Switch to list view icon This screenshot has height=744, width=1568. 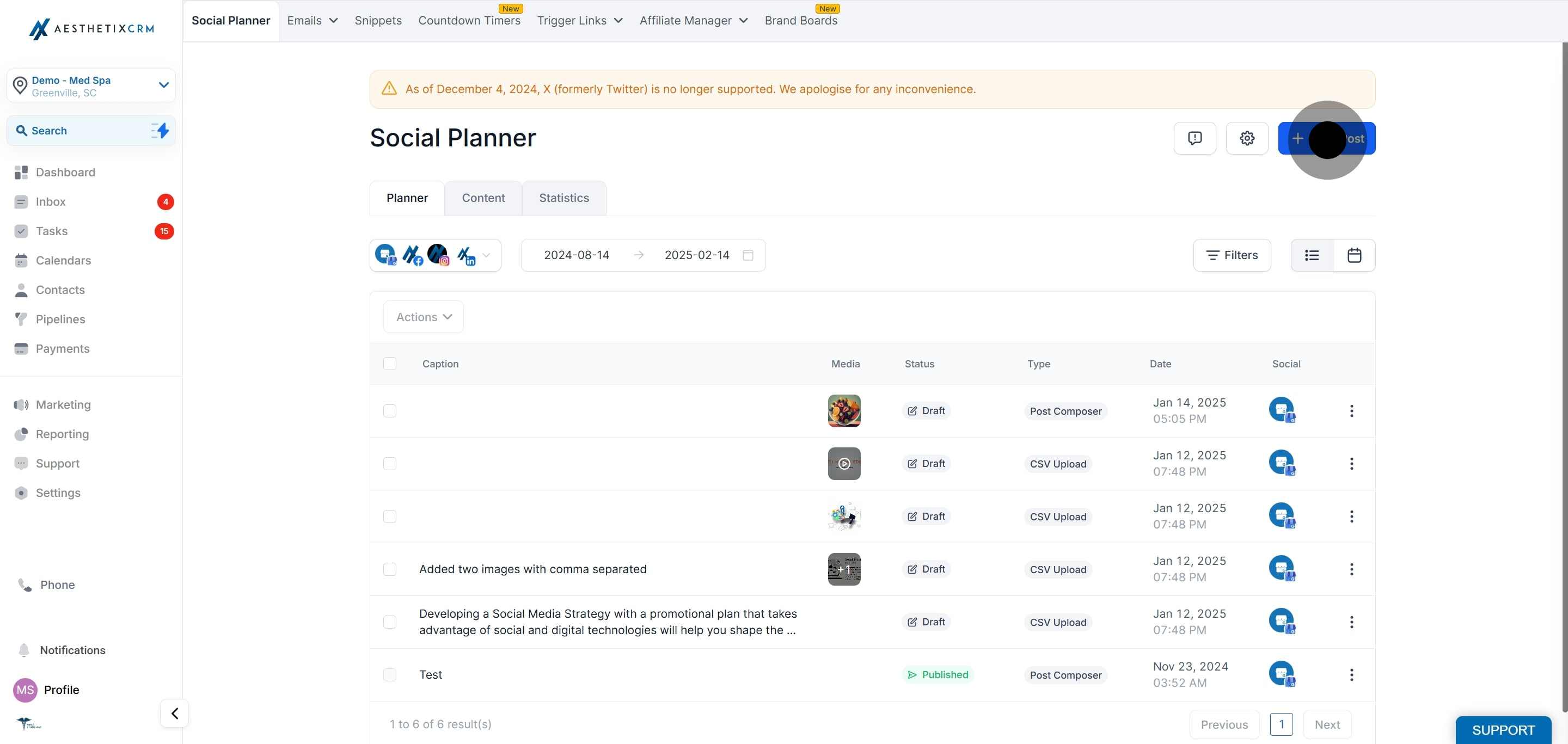pyautogui.click(x=1312, y=255)
